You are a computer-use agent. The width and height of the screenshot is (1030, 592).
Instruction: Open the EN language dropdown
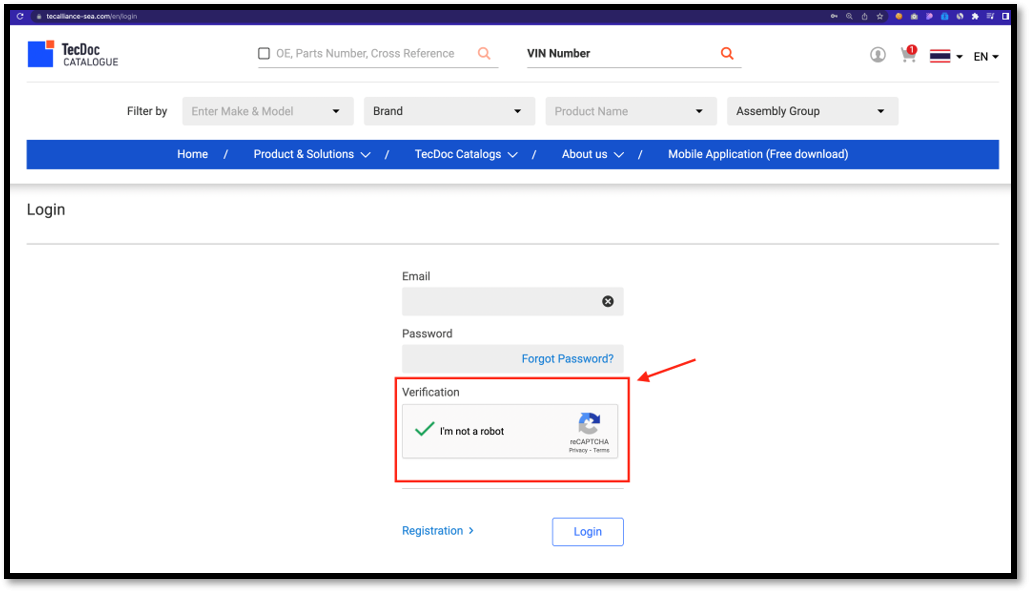tap(986, 57)
